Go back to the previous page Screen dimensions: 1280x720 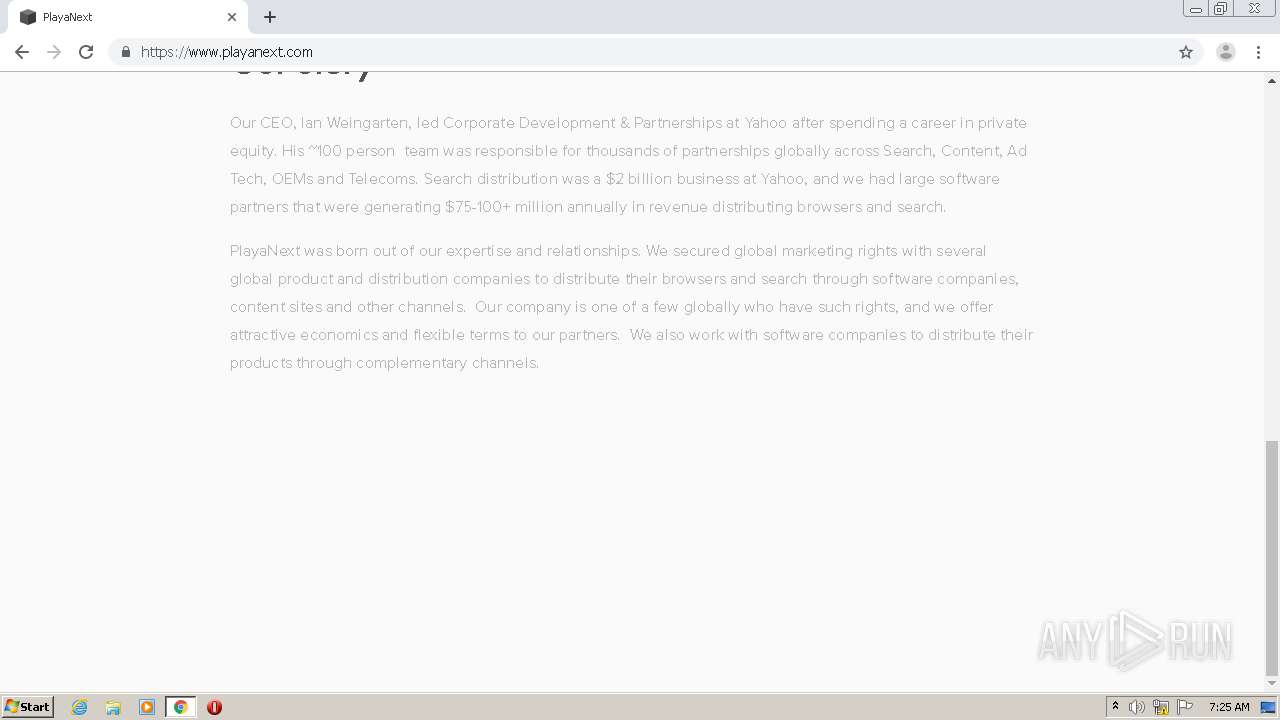[x=22, y=52]
